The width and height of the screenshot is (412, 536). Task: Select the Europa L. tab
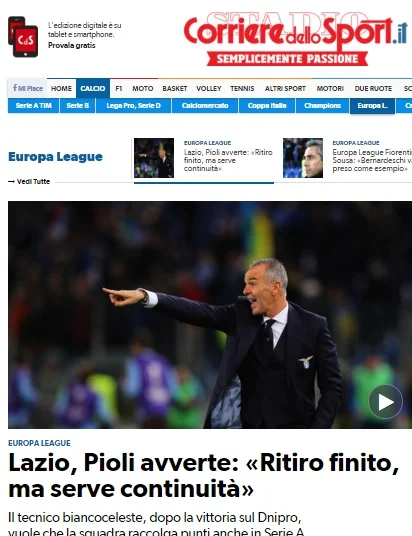point(372,106)
